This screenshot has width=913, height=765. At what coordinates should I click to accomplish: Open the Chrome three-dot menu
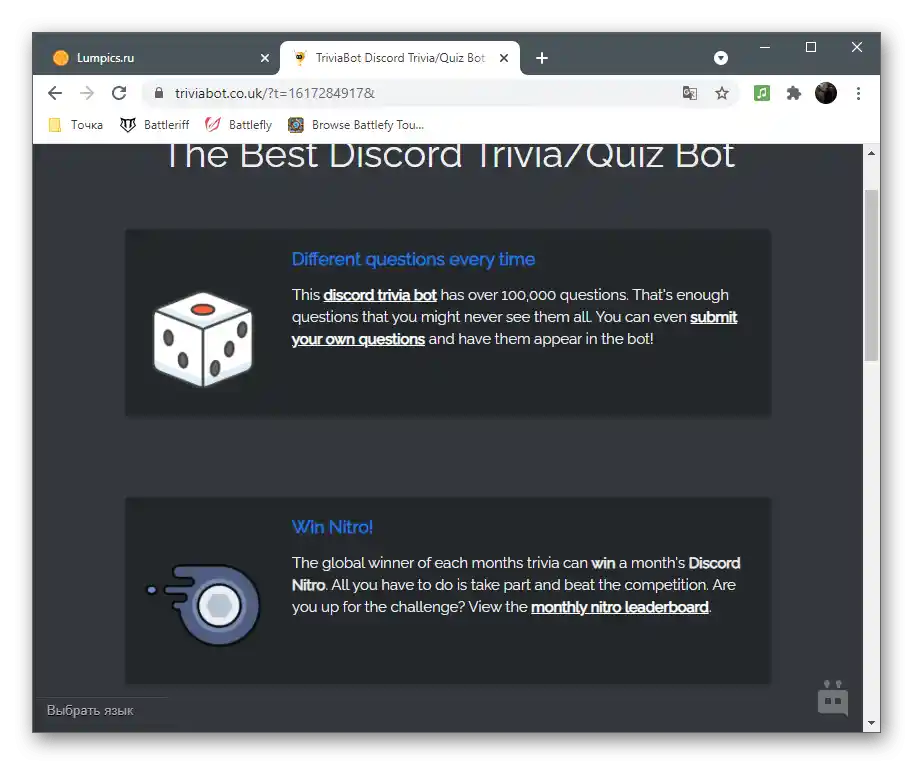tap(858, 93)
